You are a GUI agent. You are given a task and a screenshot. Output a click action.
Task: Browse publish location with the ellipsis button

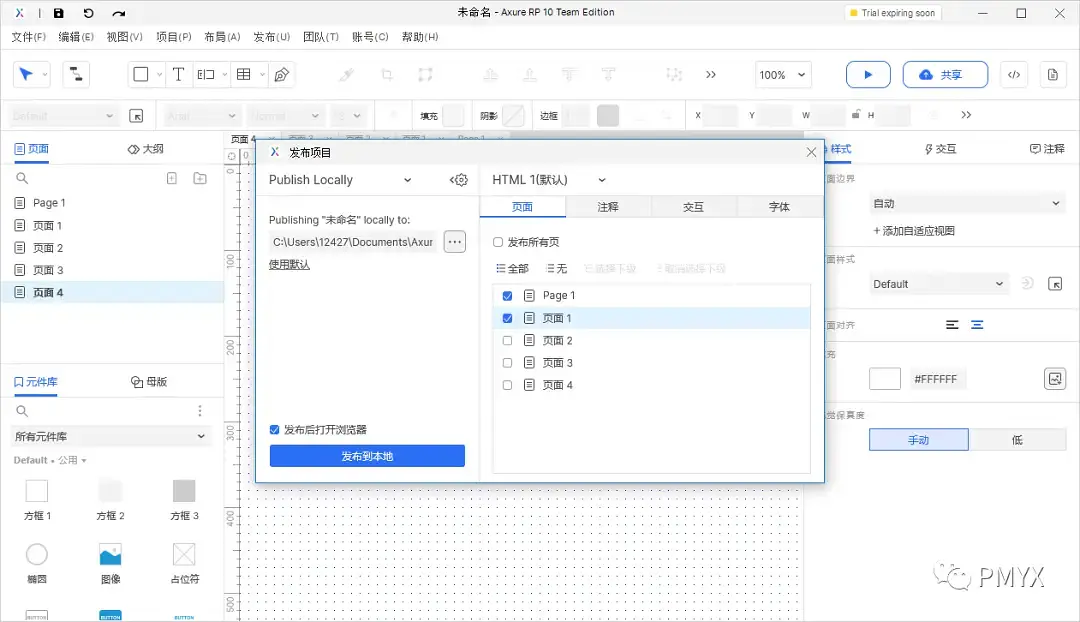point(455,241)
